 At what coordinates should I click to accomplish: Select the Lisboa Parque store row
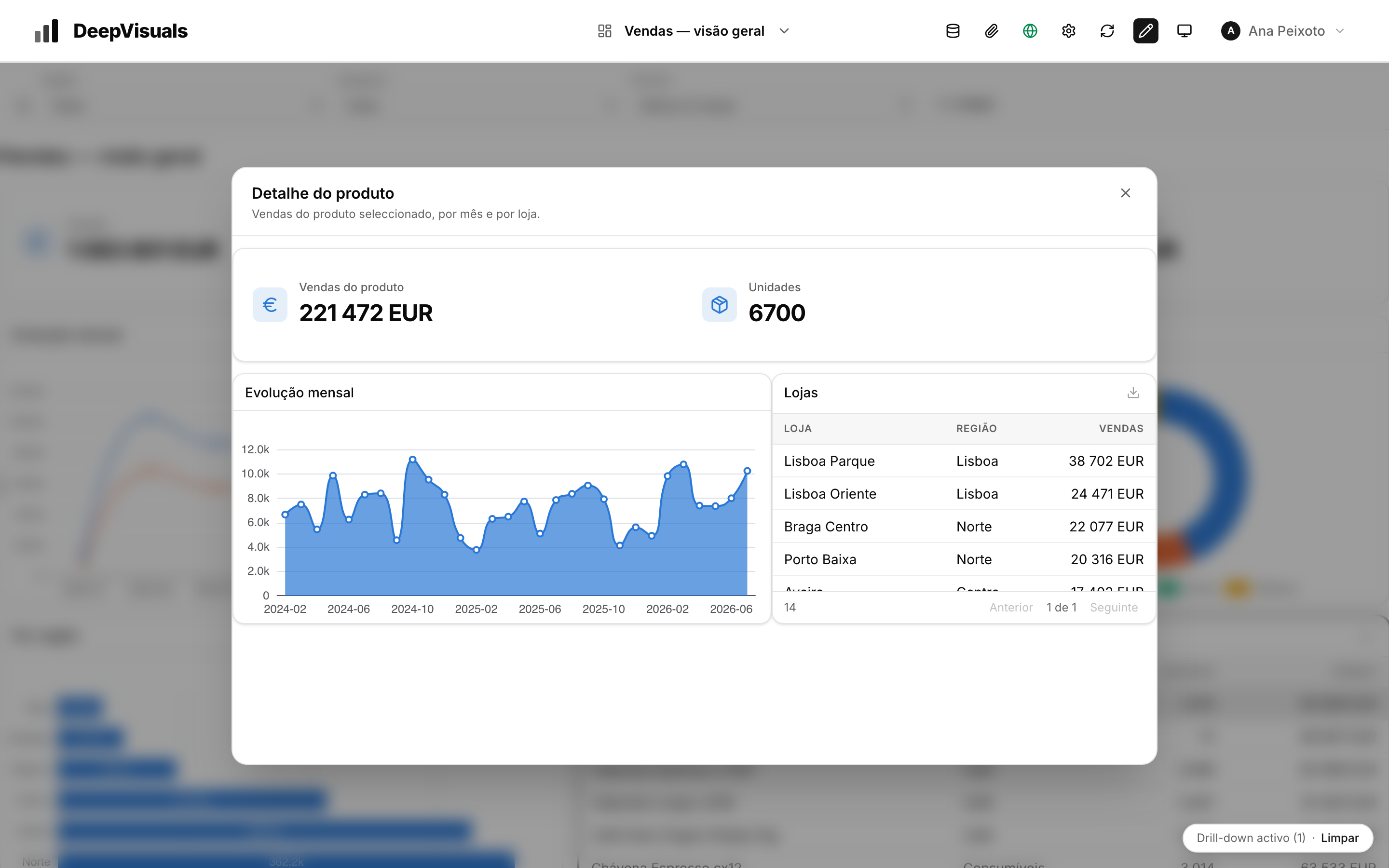click(x=964, y=461)
